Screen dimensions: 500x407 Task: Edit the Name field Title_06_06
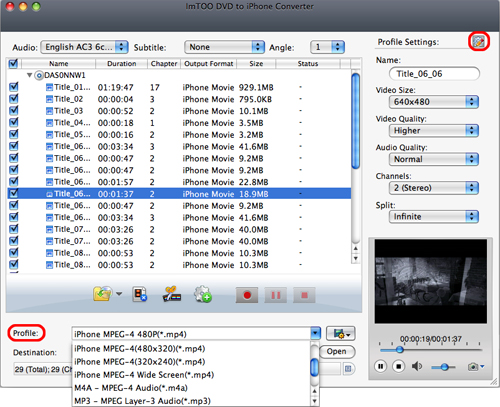coord(434,74)
